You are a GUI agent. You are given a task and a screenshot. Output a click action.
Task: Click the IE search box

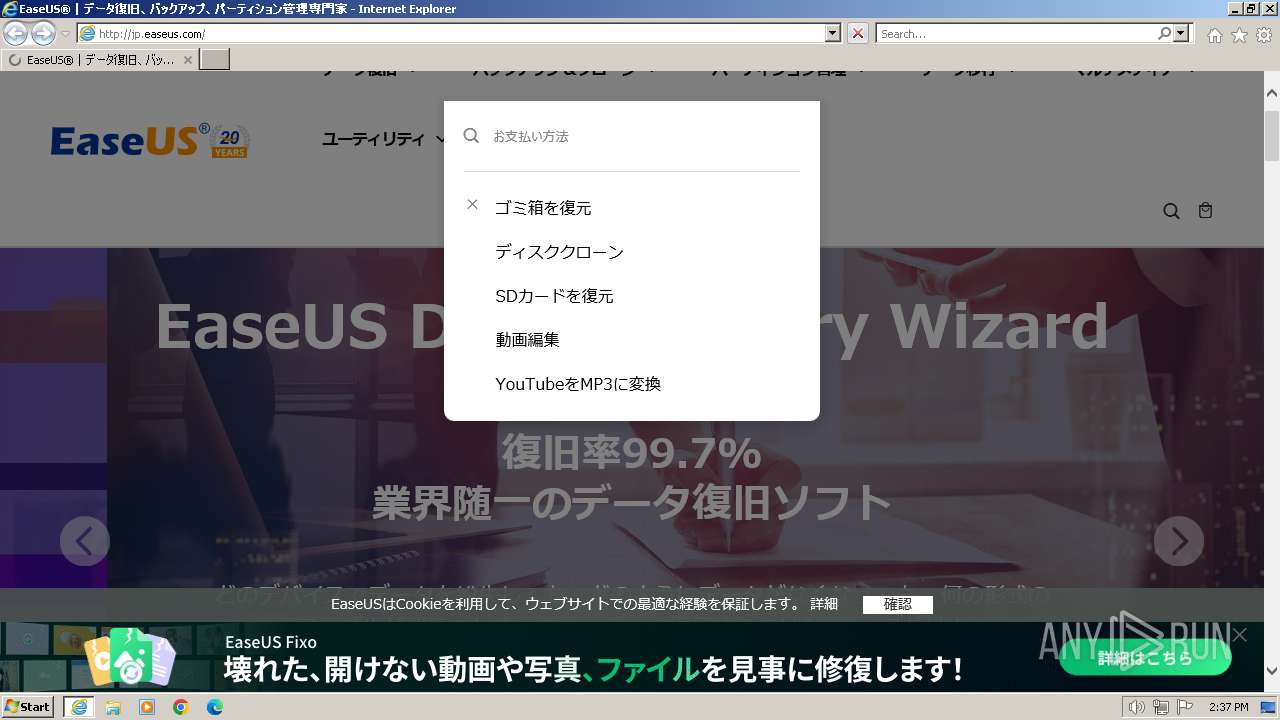click(1016, 34)
